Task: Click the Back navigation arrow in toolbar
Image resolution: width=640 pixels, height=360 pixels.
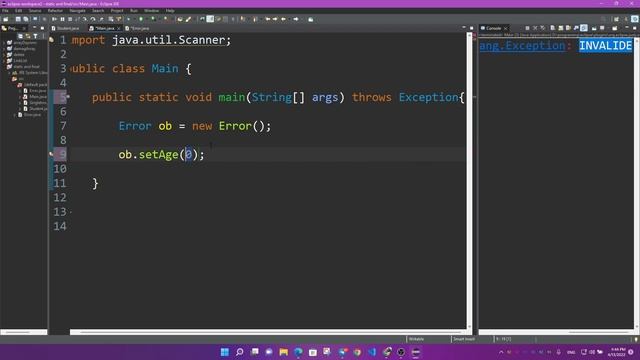Action: (x=283, y=19)
